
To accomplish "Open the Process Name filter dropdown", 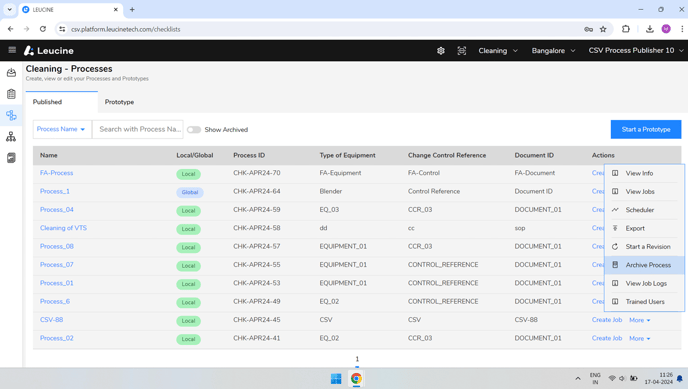I will coord(62,129).
